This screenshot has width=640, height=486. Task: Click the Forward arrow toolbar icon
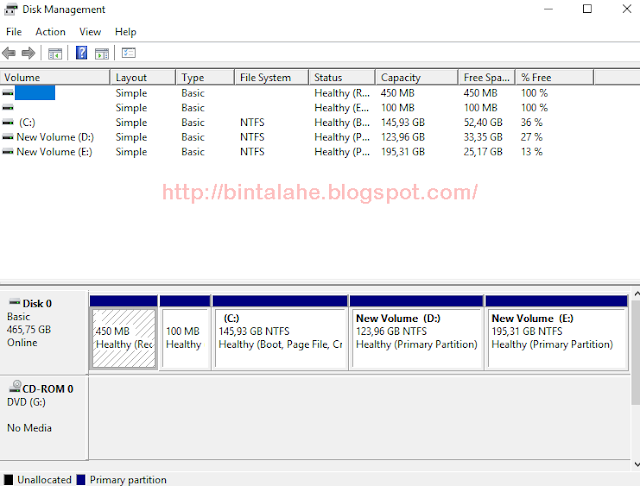pyautogui.click(x=28, y=53)
